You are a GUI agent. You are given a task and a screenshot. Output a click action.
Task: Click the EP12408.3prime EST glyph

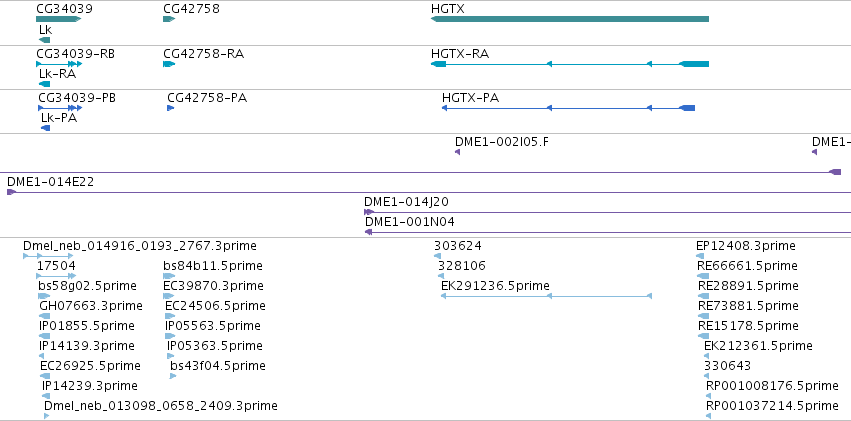tap(702, 256)
